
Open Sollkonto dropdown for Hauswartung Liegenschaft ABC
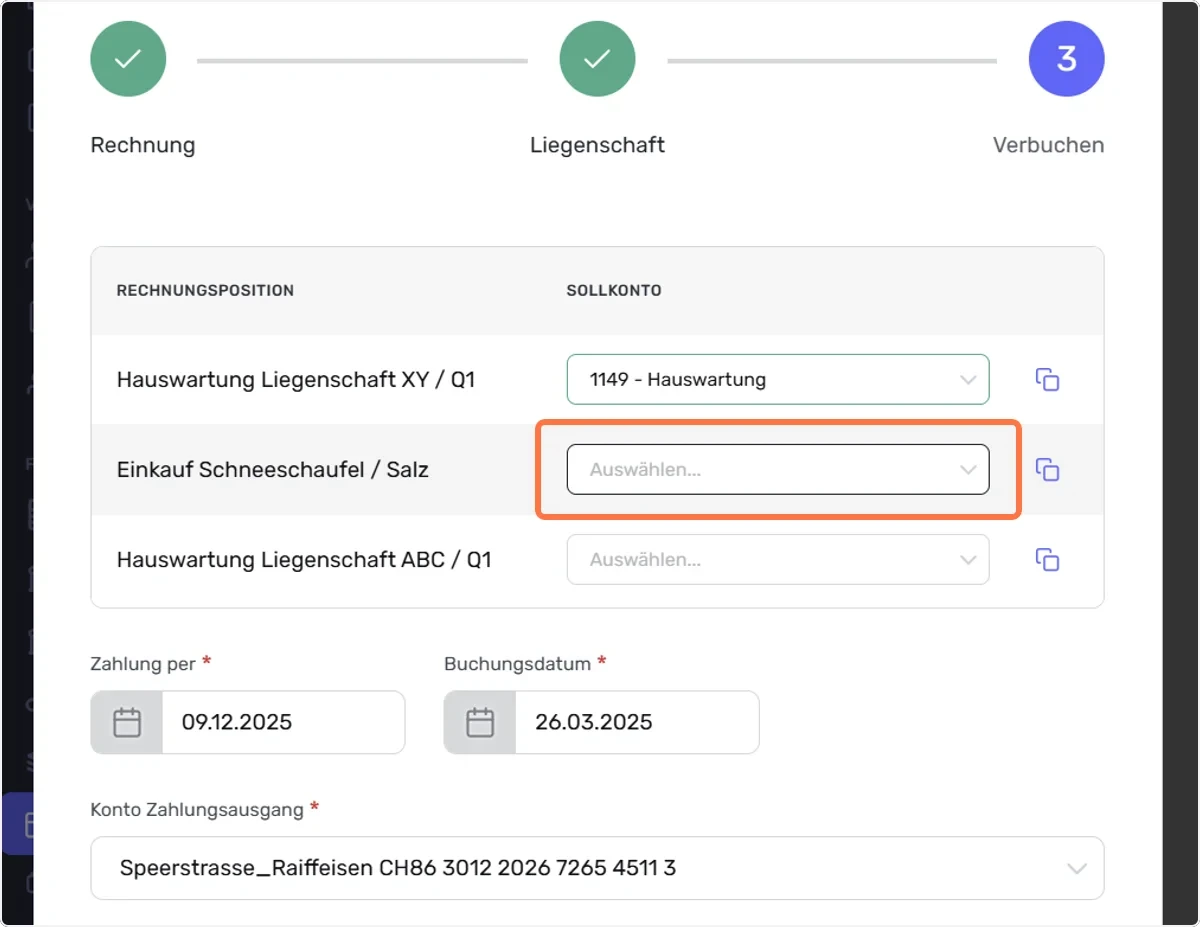click(778, 560)
